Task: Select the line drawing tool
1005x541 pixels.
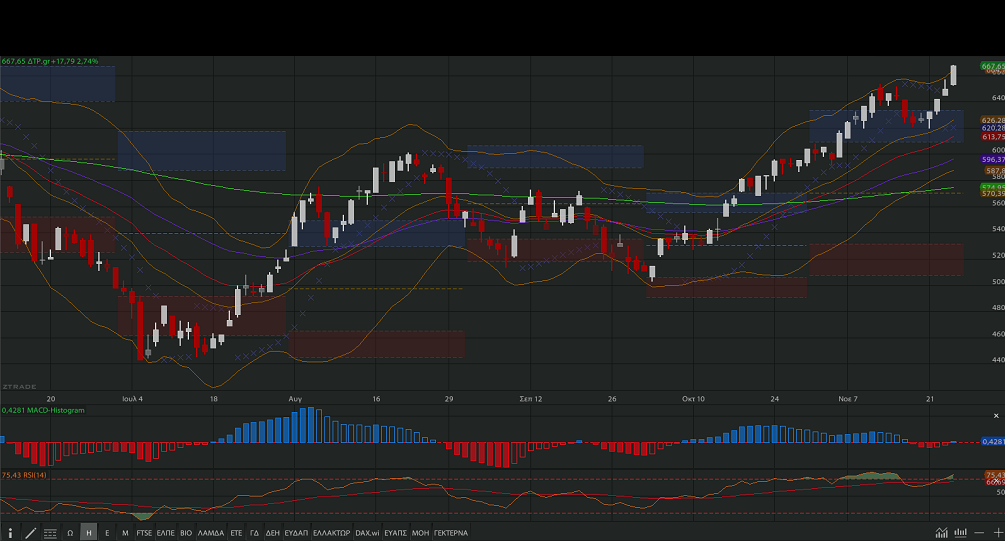Action: (x=30, y=533)
